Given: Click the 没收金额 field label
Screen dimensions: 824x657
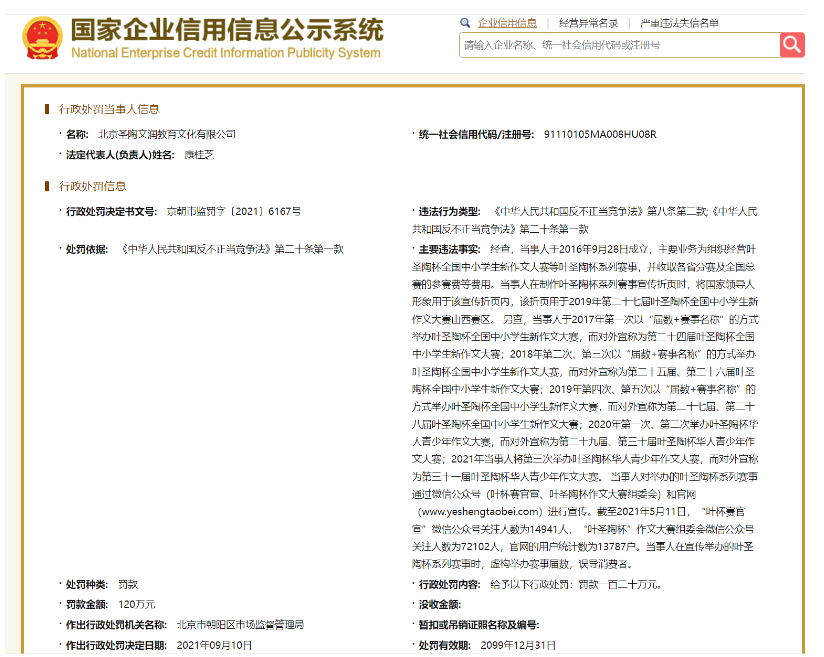Looking at the screenshot, I should 439,604.
